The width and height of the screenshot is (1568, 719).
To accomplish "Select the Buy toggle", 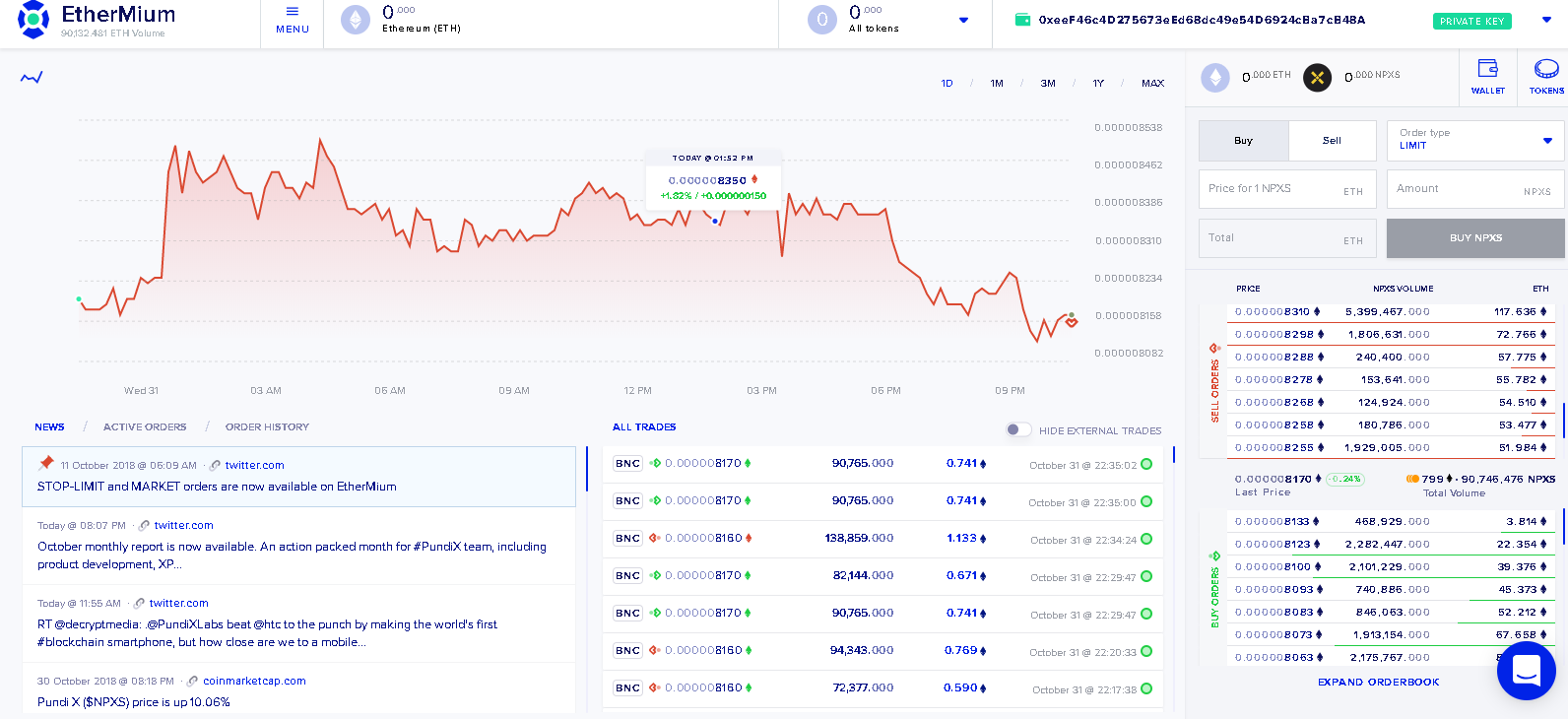I will pyautogui.click(x=1243, y=141).
